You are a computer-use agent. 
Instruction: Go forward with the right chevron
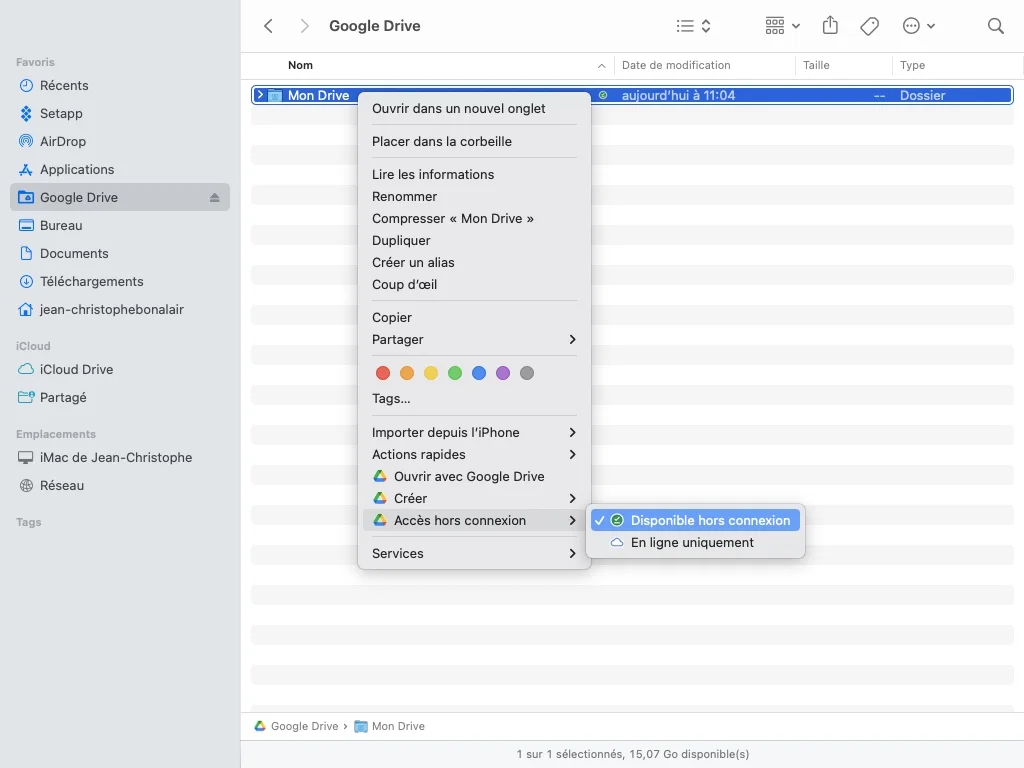(304, 26)
